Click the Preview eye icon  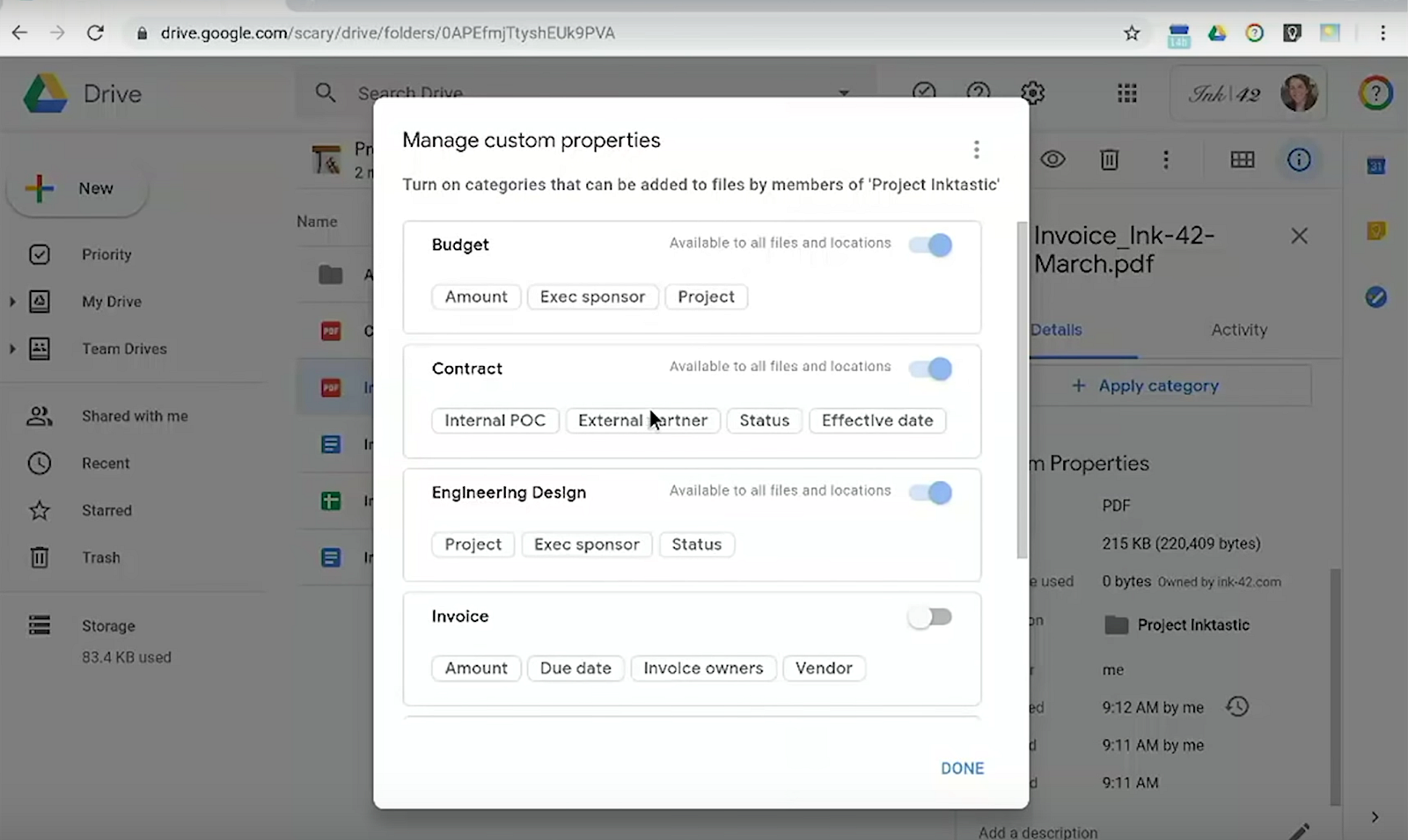[x=1052, y=159]
